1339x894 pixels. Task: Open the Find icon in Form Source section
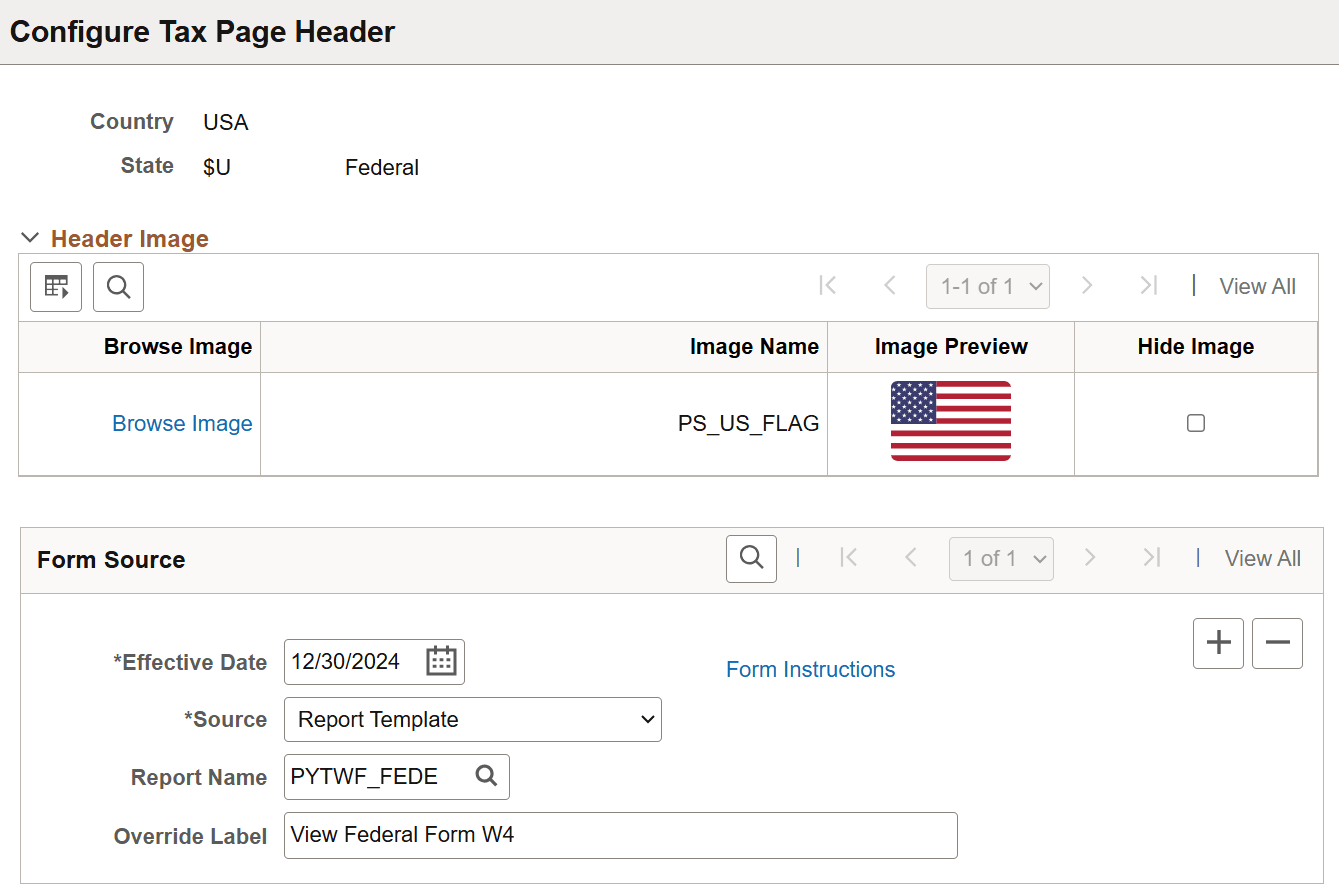coord(751,558)
